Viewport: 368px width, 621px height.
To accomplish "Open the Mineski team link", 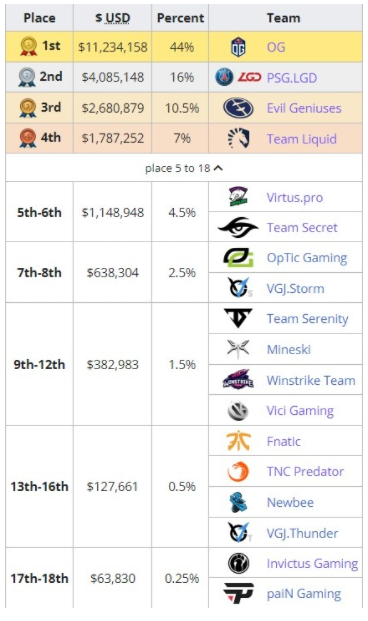I will pyautogui.click(x=289, y=349).
